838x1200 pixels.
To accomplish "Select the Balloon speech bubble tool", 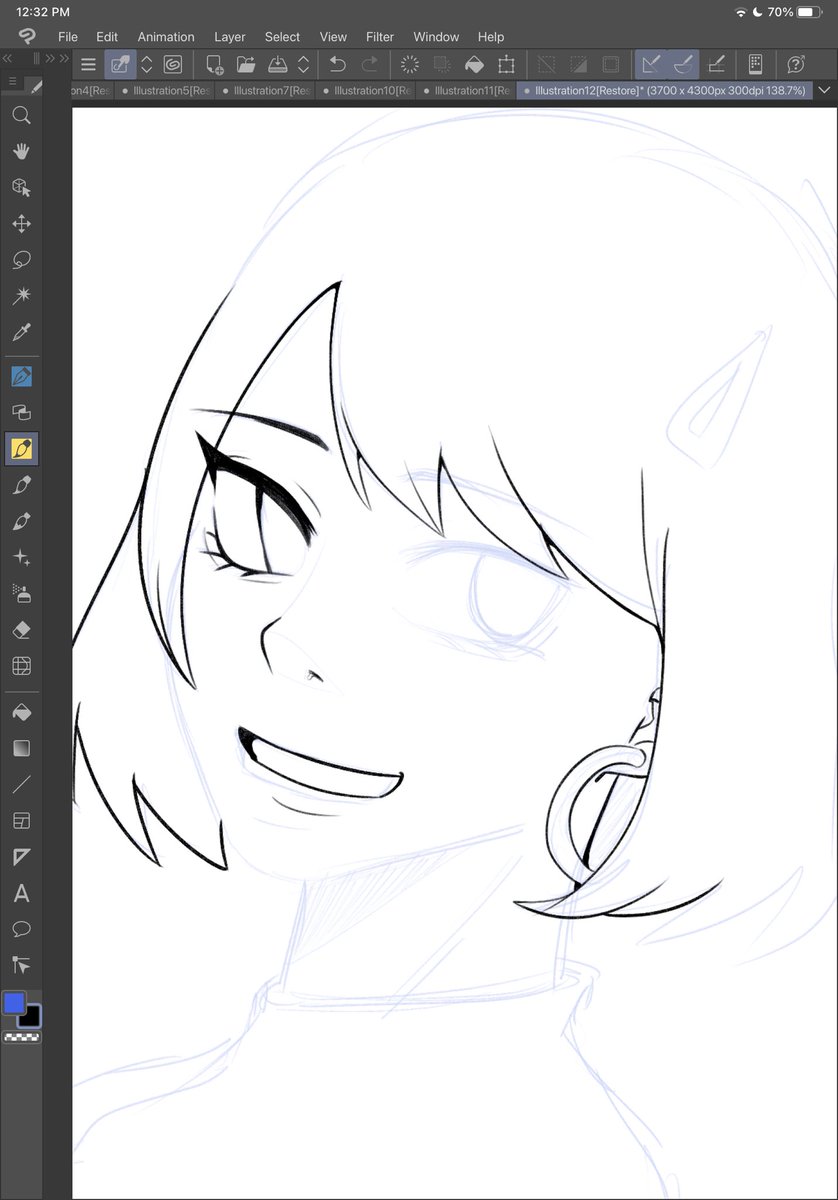I will tap(21, 929).
